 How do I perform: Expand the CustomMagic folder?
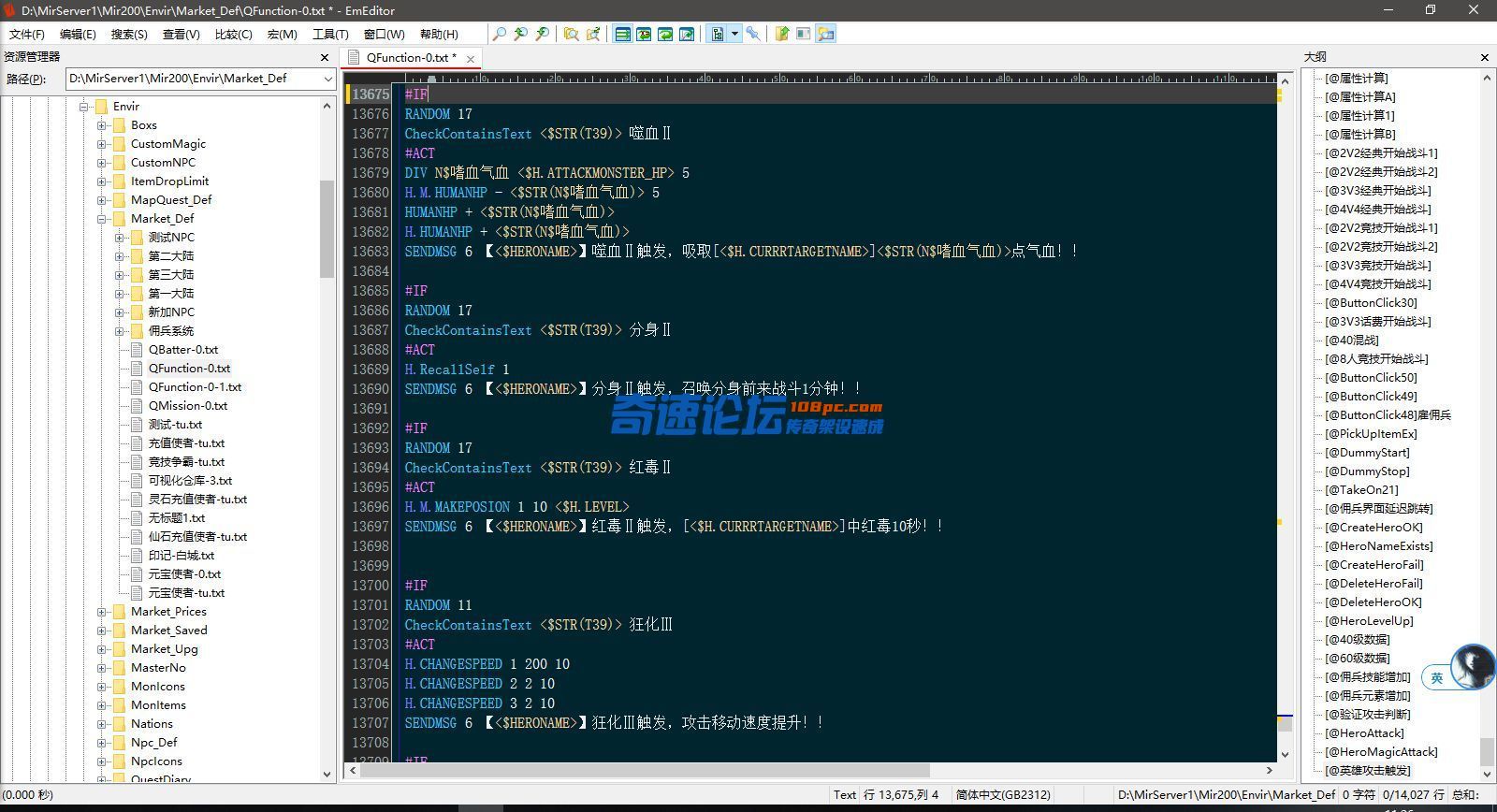pos(102,144)
